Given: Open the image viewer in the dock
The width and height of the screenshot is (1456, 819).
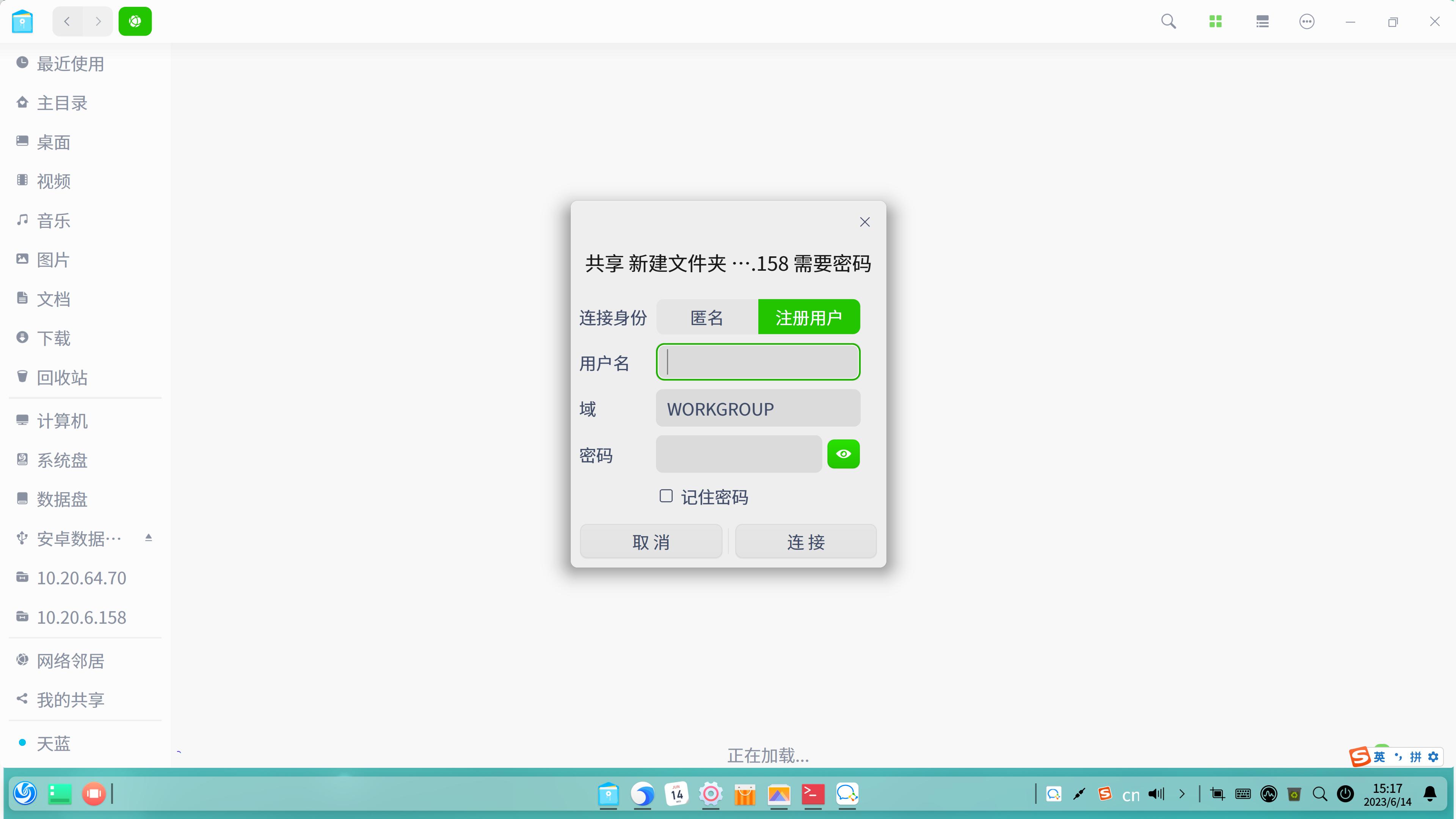Looking at the screenshot, I should [779, 794].
